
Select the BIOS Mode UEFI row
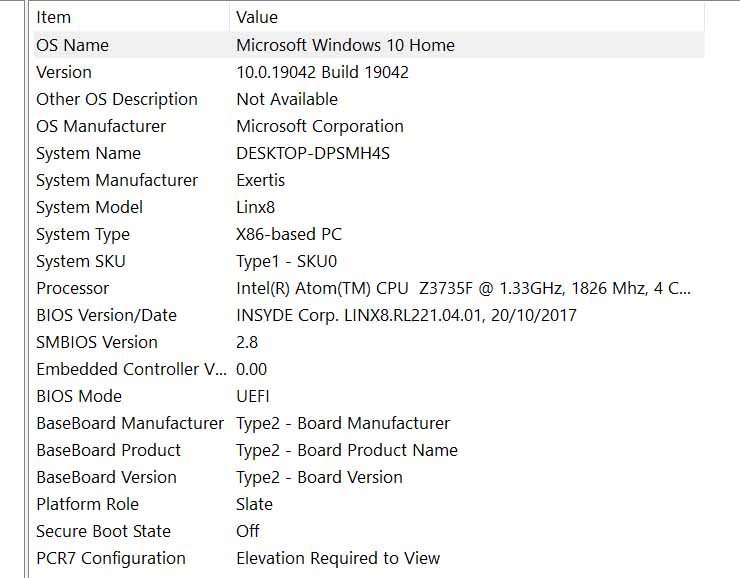369,396
